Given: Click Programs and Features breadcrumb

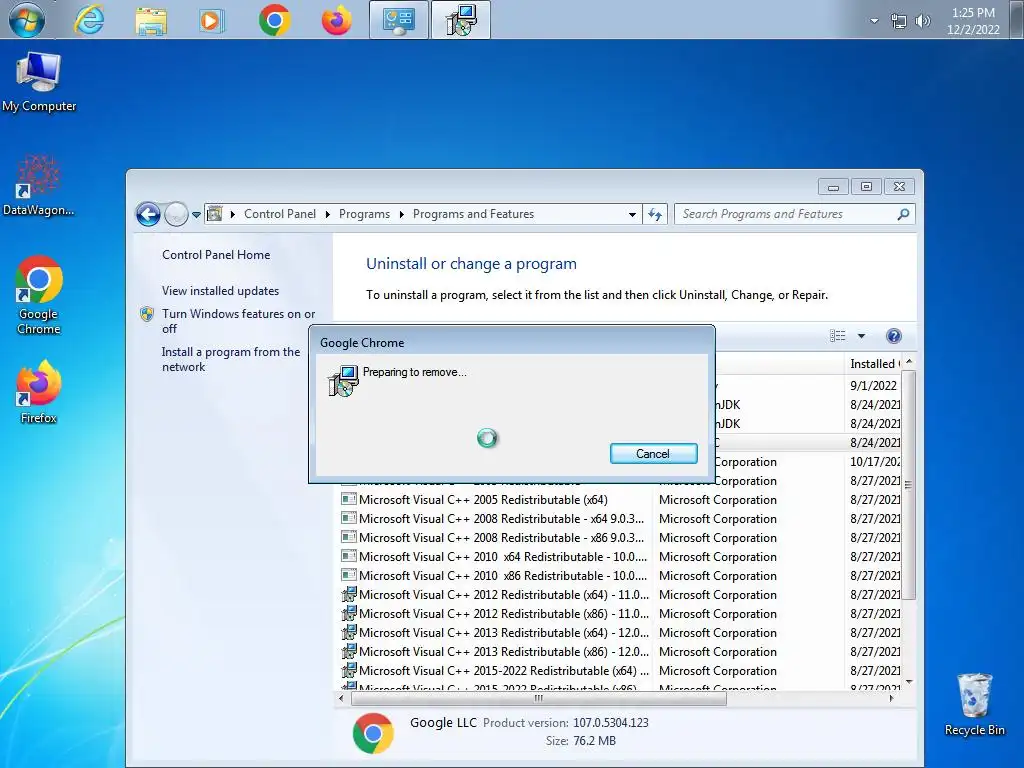Looking at the screenshot, I should coord(473,214).
